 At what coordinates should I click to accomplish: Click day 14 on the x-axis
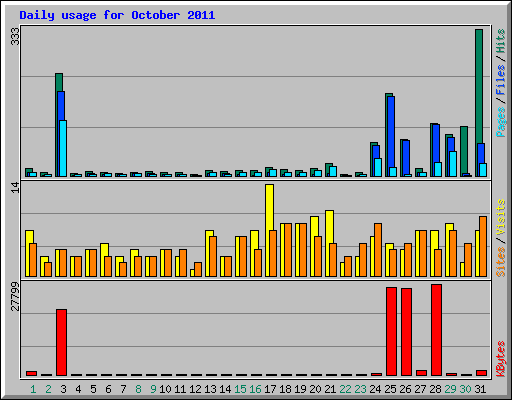[x=225, y=389]
